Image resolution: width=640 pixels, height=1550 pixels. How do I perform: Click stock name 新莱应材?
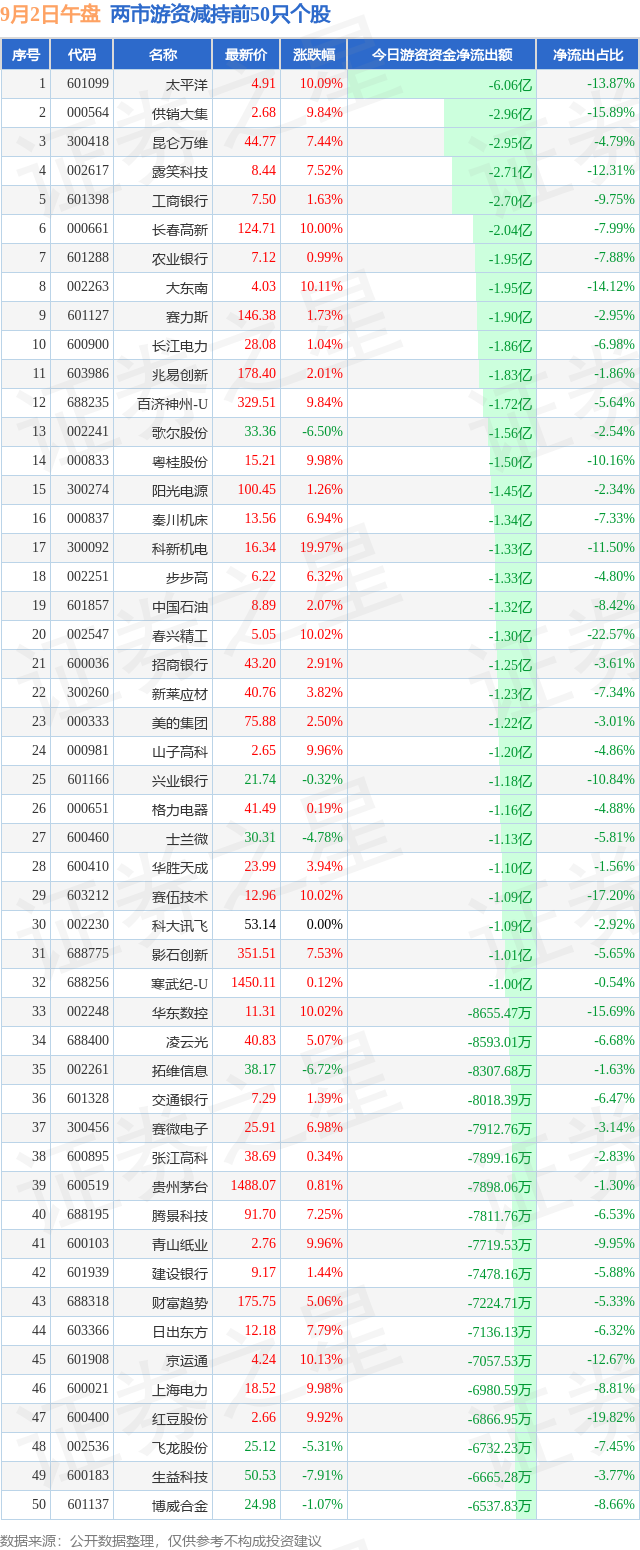(180, 693)
